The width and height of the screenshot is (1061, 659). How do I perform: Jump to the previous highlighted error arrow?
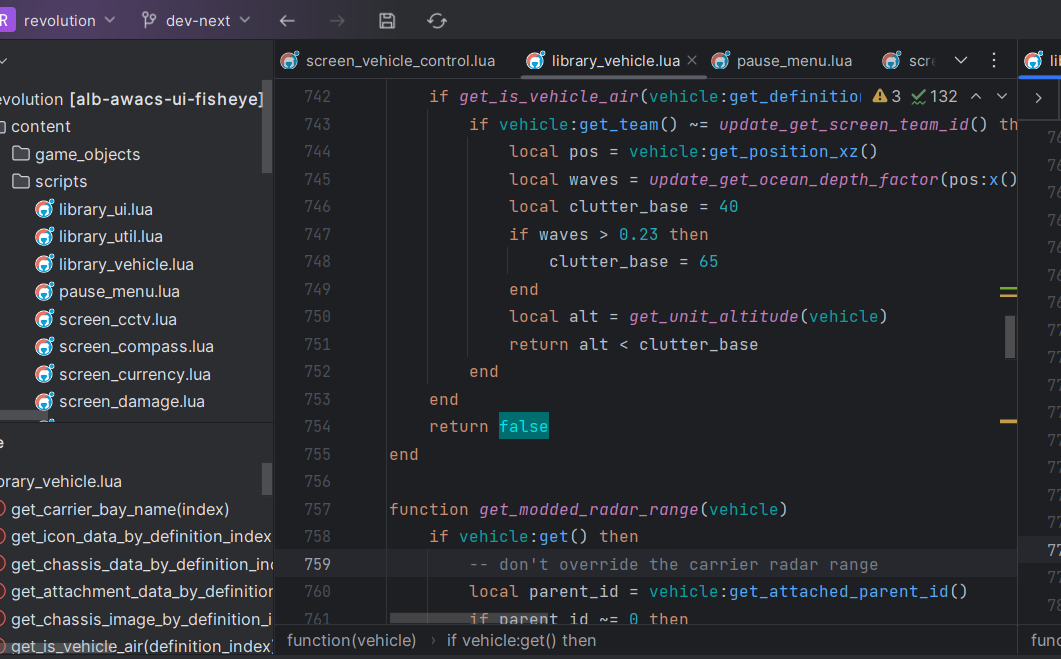pos(976,97)
